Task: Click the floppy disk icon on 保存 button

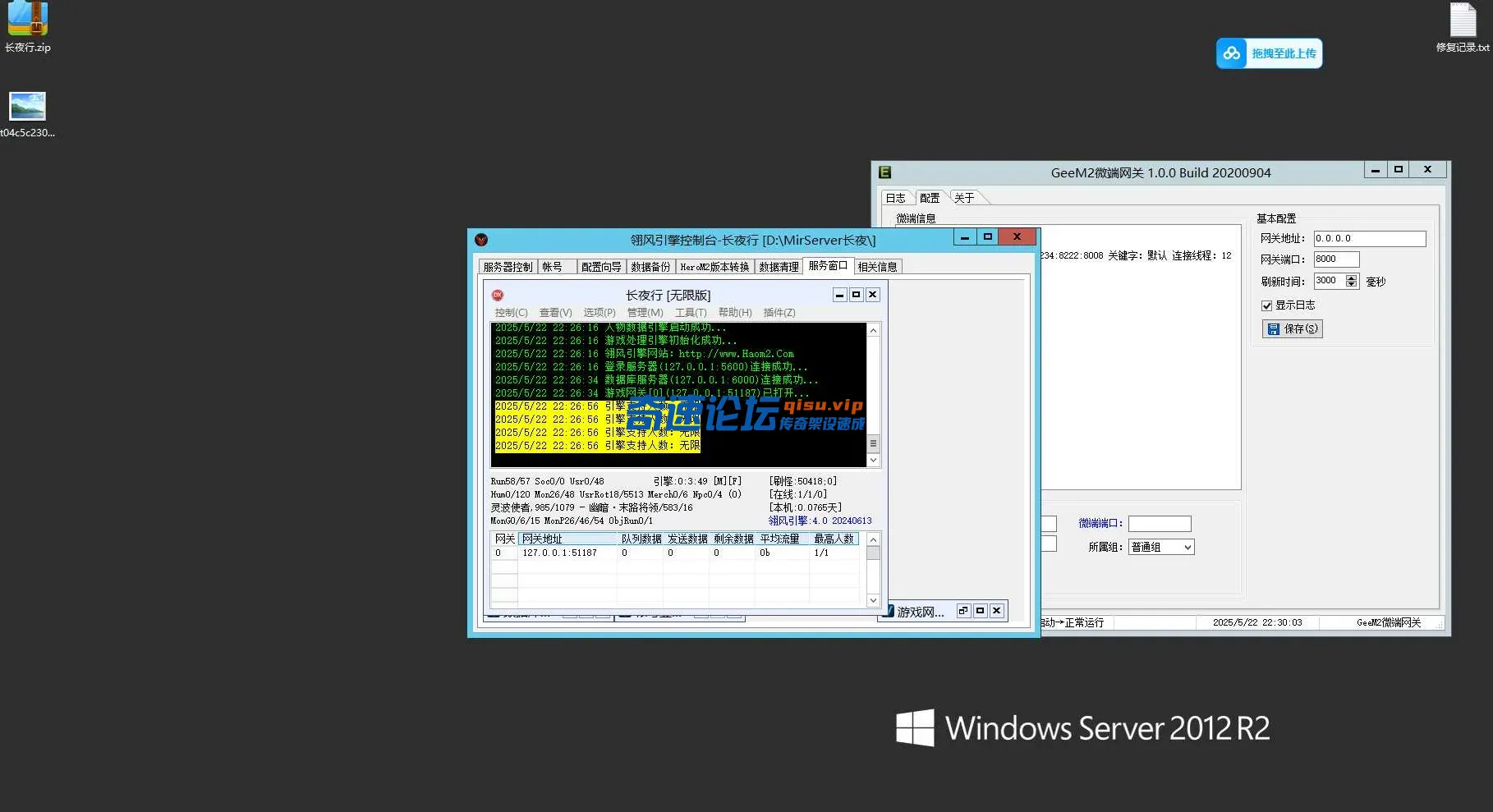Action: click(x=1273, y=329)
